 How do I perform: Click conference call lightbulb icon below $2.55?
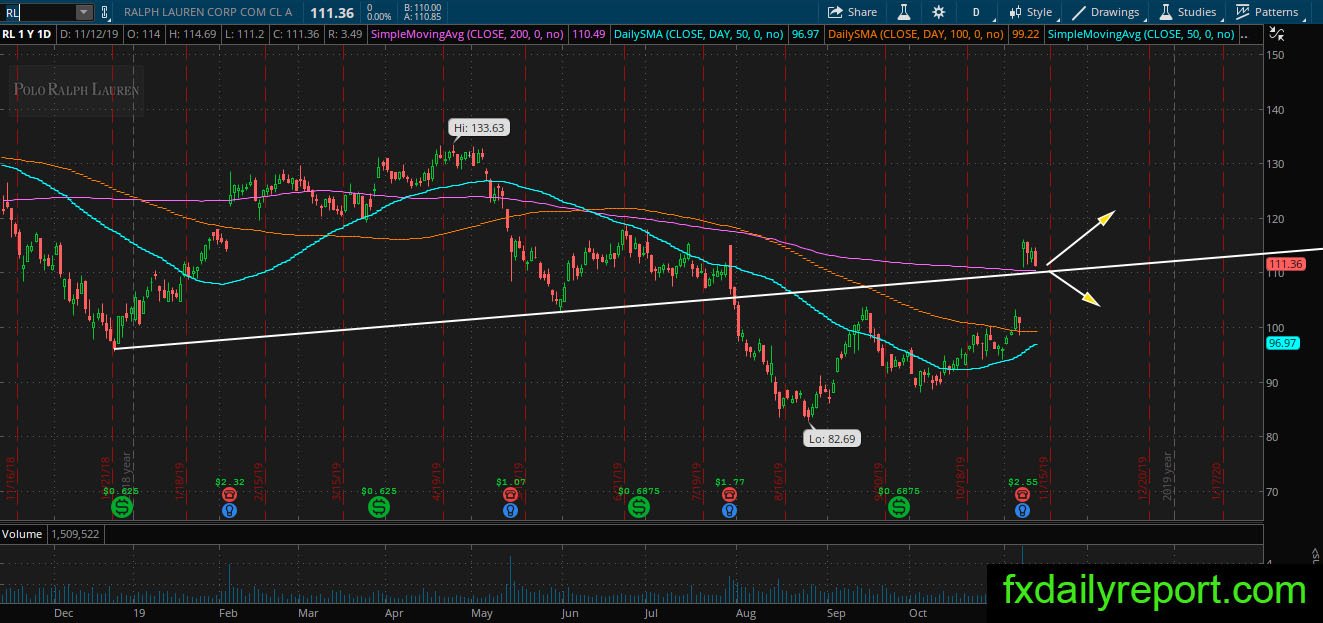click(x=1022, y=510)
